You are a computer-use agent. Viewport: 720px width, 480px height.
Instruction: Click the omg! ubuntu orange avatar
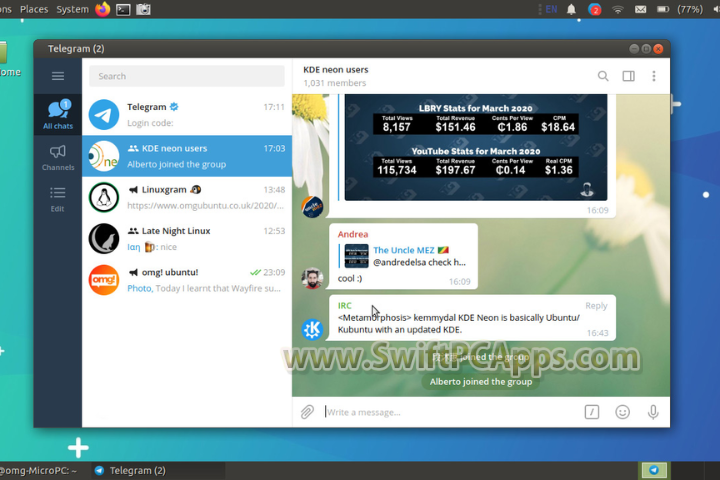104,280
